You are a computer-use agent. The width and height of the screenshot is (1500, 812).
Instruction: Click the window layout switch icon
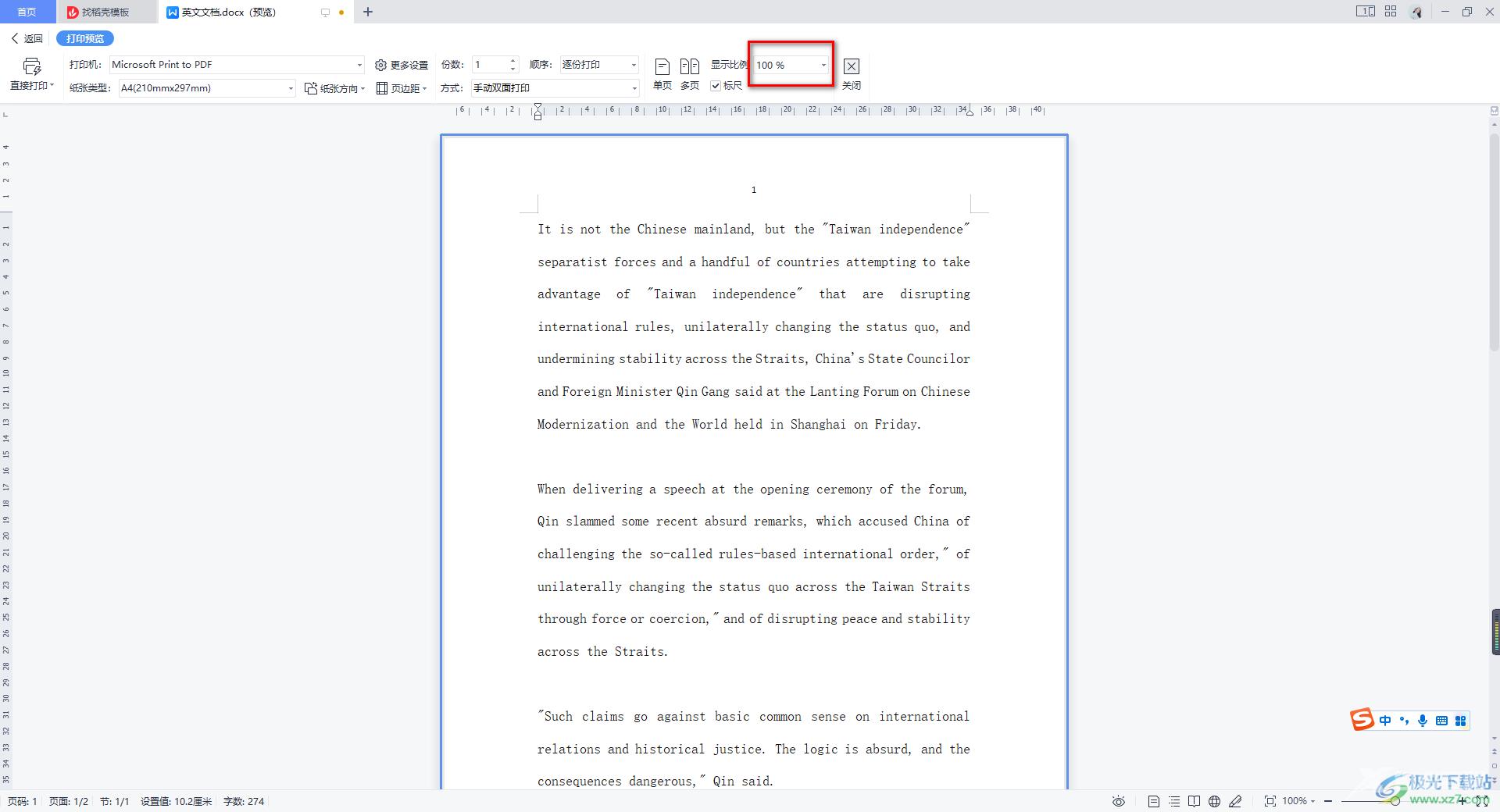[1365, 12]
